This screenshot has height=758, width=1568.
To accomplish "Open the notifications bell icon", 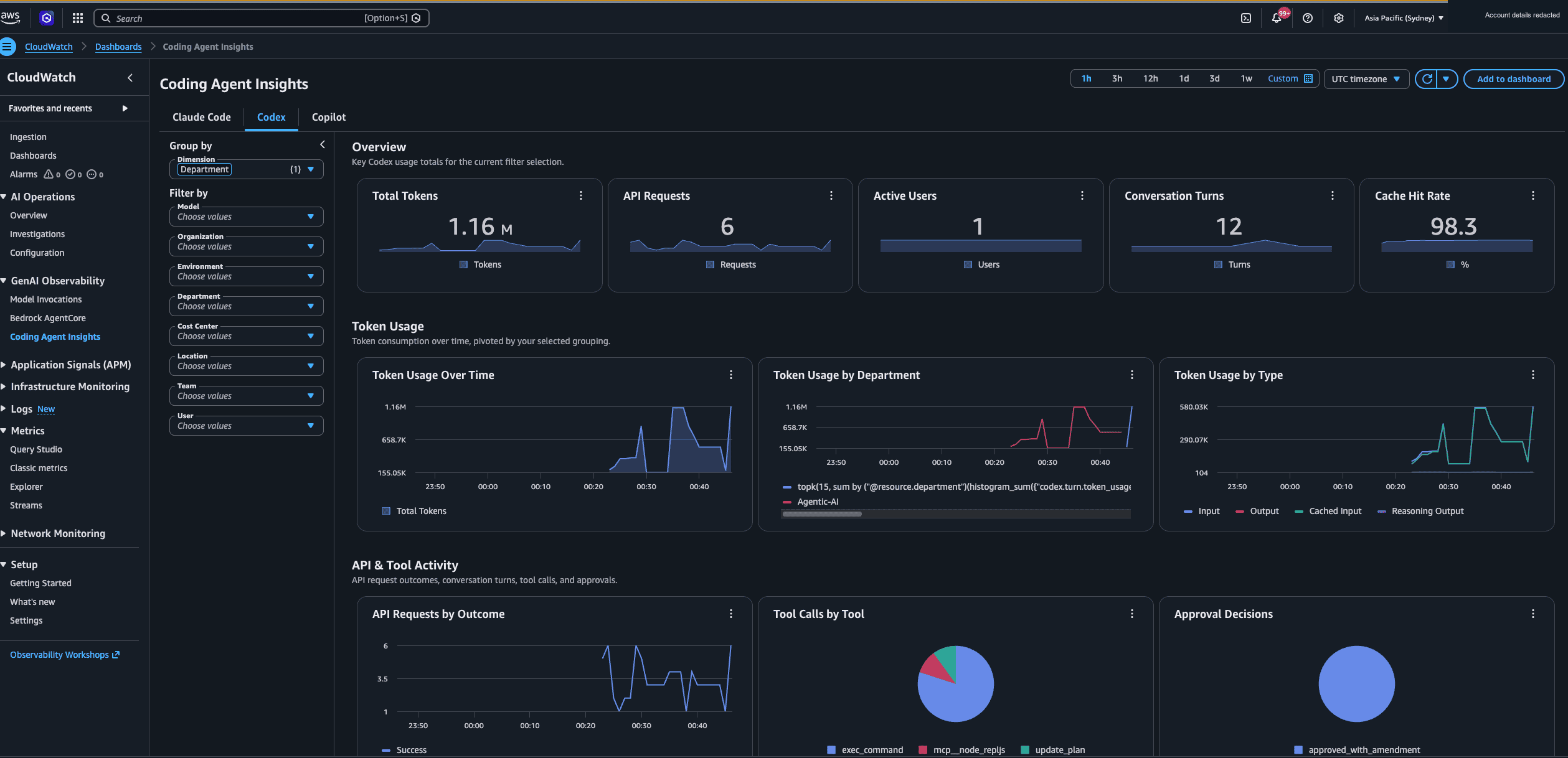I will coord(1277,18).
